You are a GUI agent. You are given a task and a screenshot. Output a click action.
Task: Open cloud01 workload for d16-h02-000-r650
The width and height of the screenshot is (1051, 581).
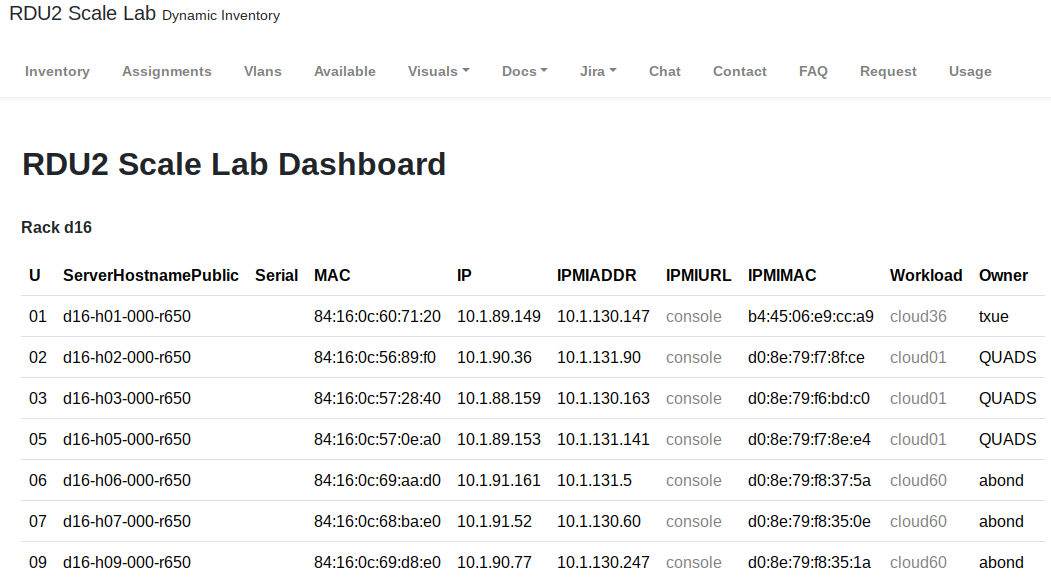pyautogui.click(x=918, y=357)
